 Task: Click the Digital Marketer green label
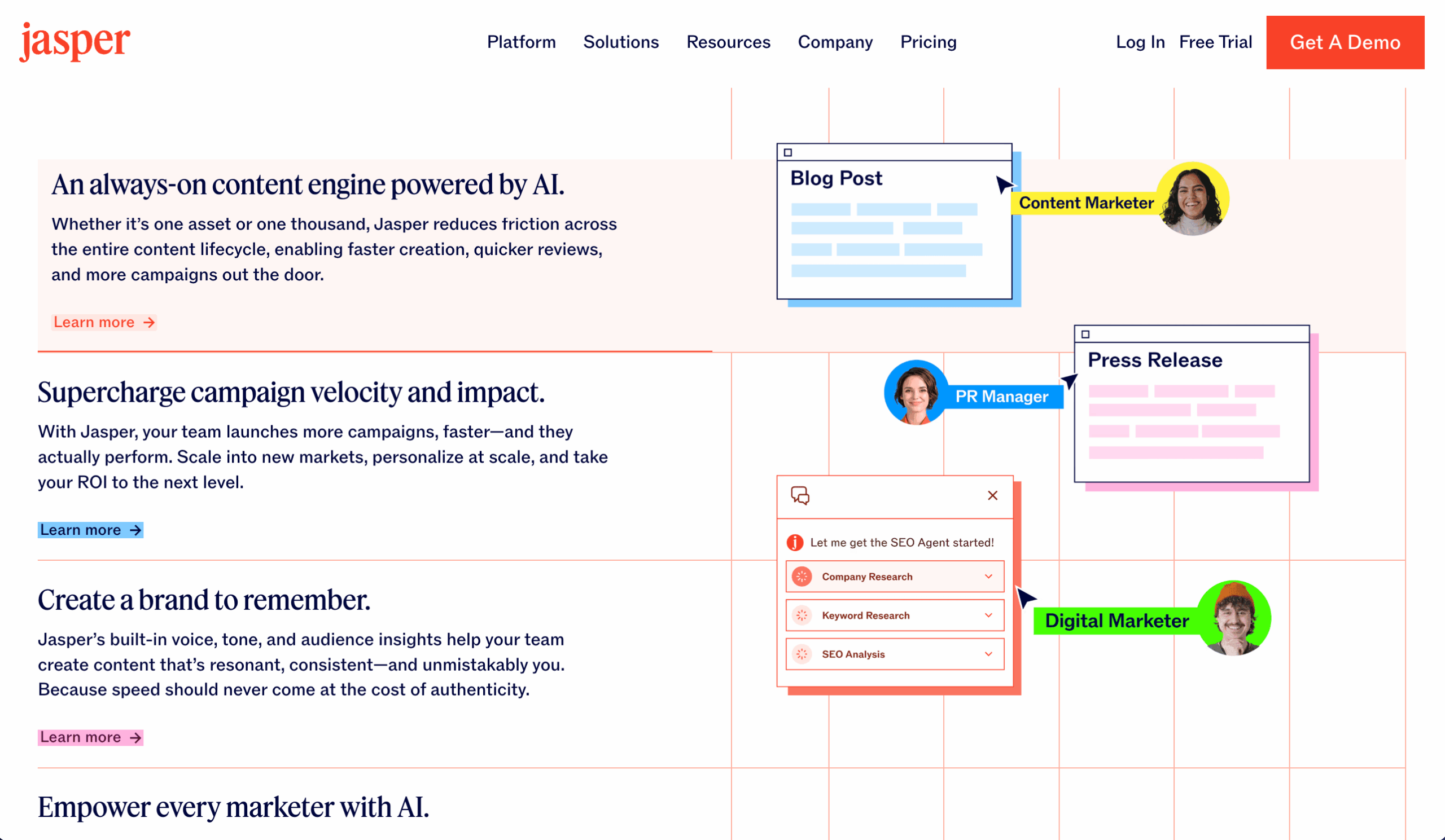tap(1116, 621)
